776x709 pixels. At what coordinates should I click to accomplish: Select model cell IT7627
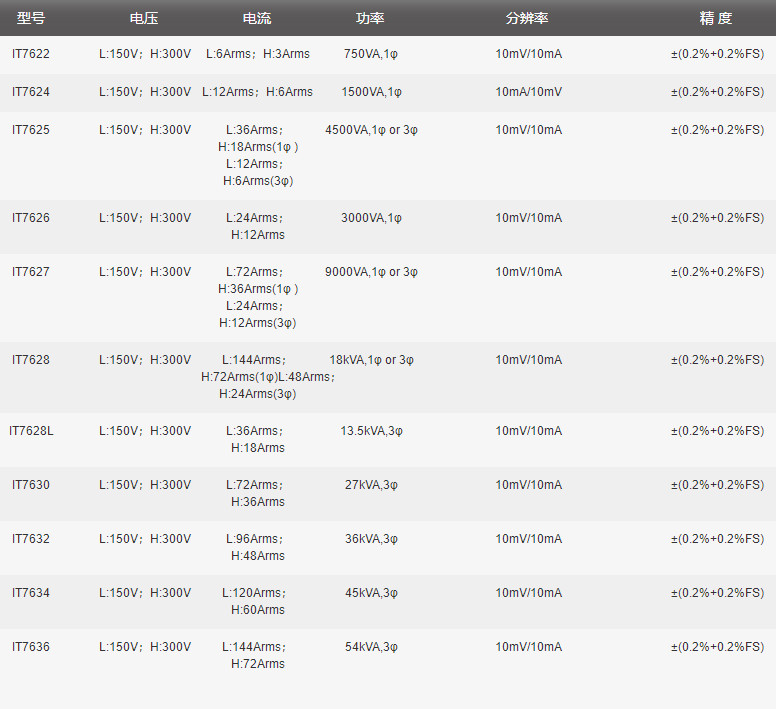[x=31, y=272]
